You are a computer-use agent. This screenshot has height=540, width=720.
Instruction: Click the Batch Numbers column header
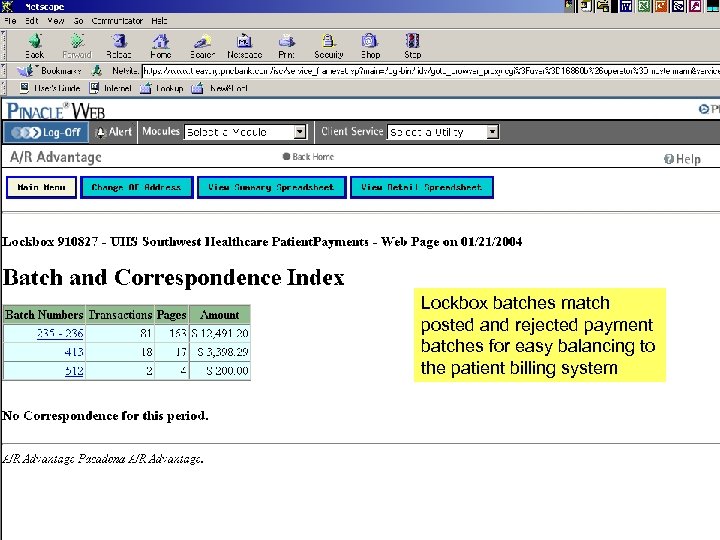click(x=44, y=315)
